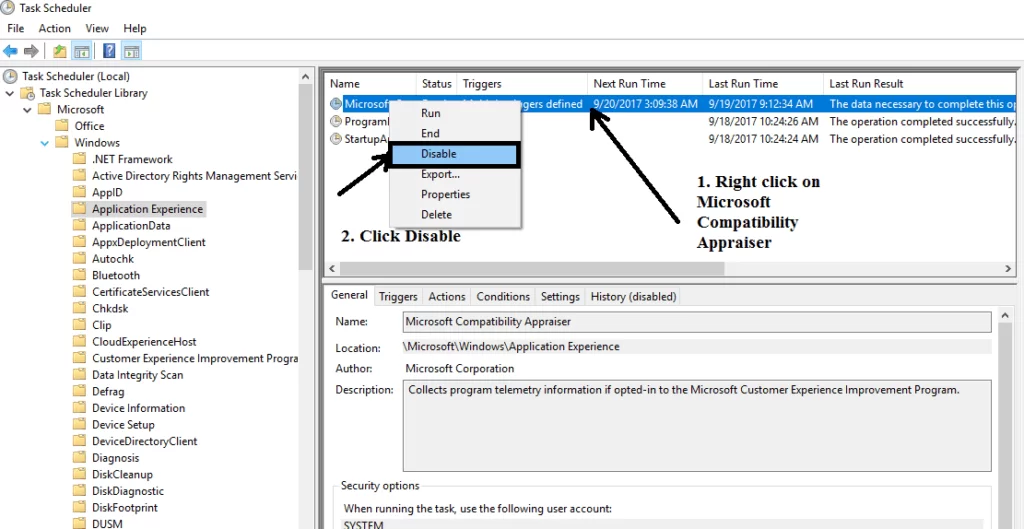Click the folder icon next to DiskCleanup

pyautogui.click(x=80, y=475)
